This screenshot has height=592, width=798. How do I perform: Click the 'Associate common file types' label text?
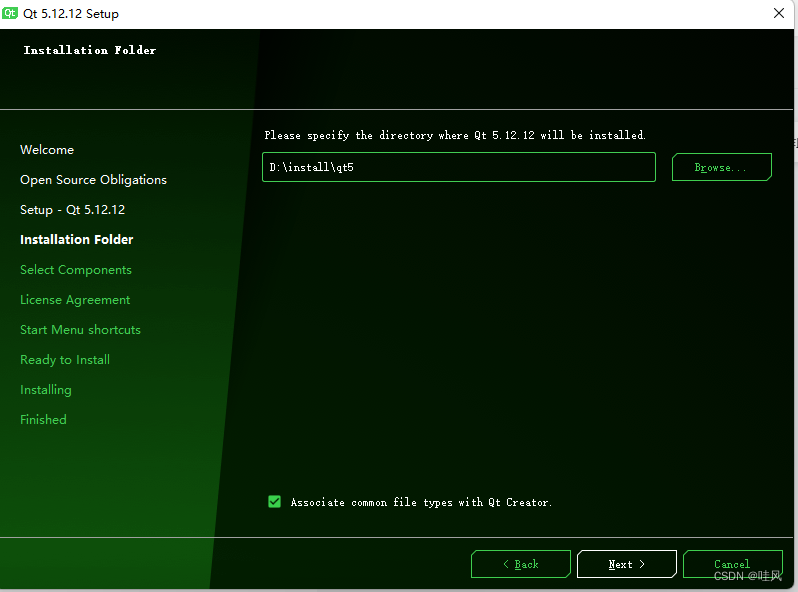(x=421, y=502)
